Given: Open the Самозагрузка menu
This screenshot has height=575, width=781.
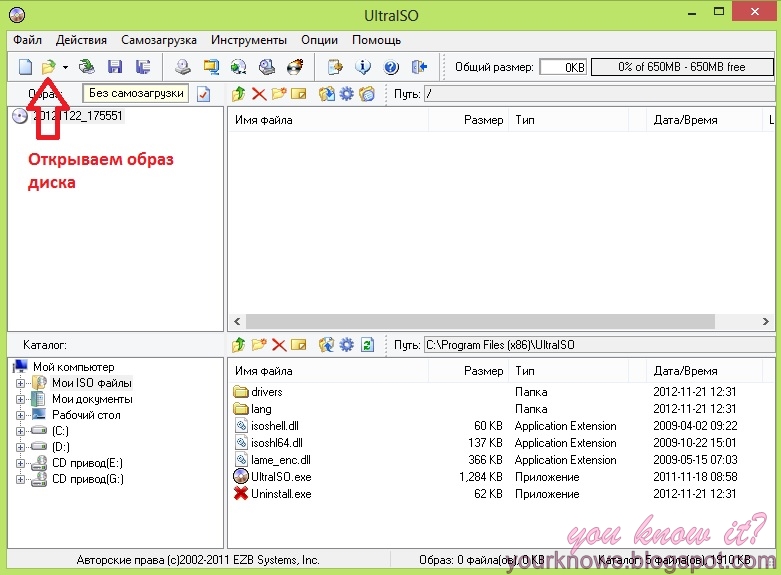Looking at the screenshot, I should 159,40.
